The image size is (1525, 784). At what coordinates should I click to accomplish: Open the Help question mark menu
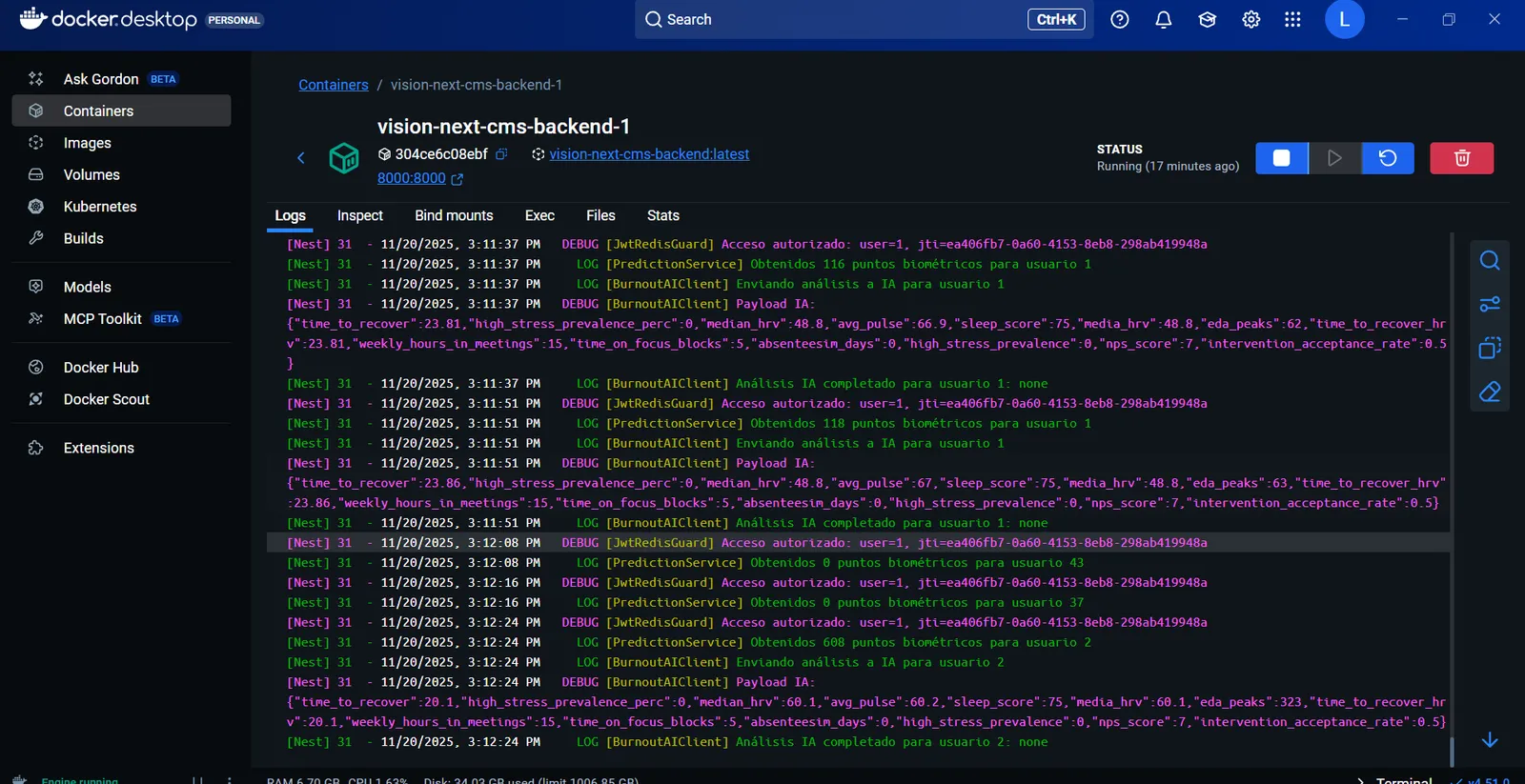(x=1120, y=19)
